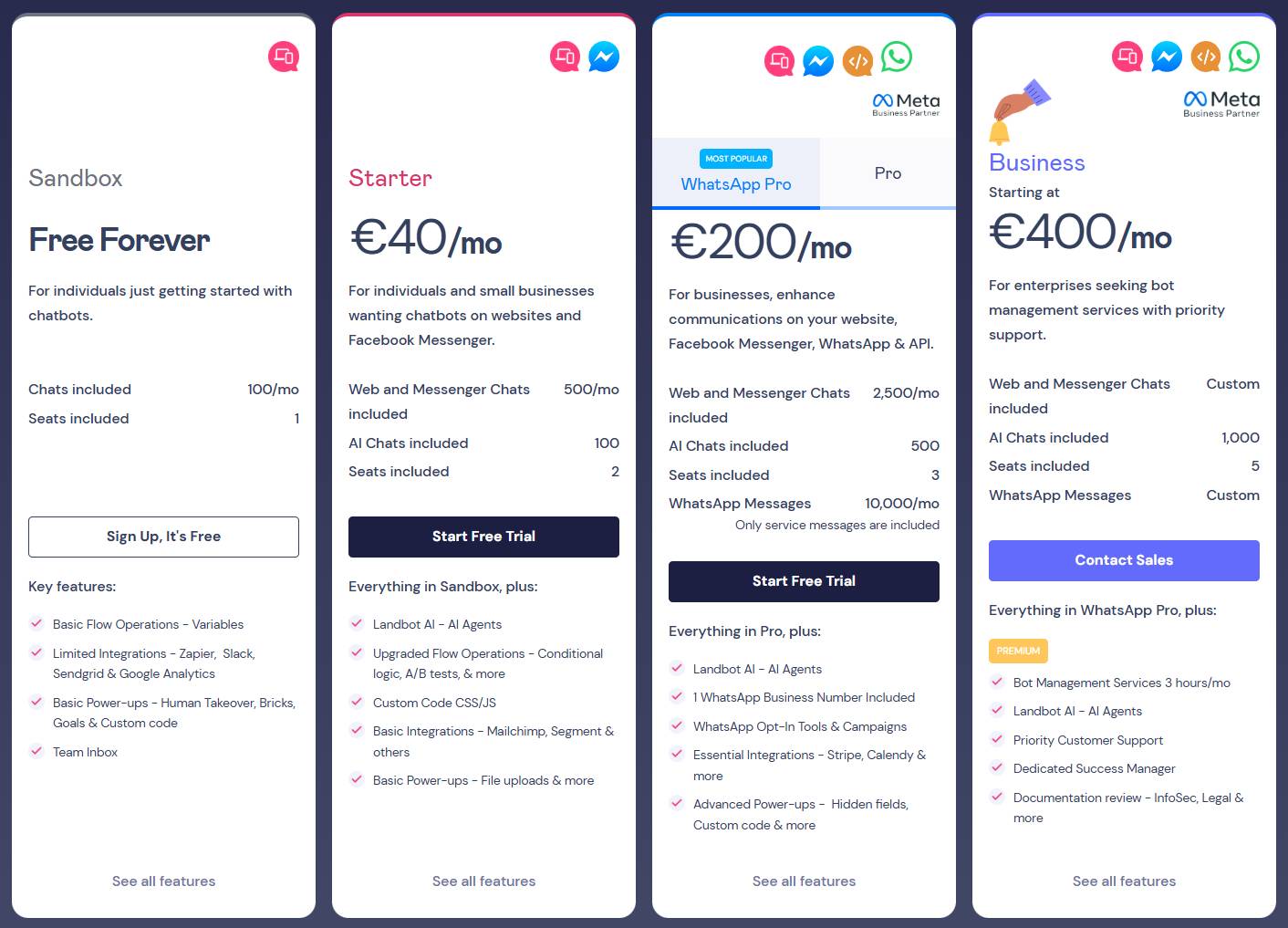Click the chat widget icon on WhatsApp Pro card

[778, 60]
